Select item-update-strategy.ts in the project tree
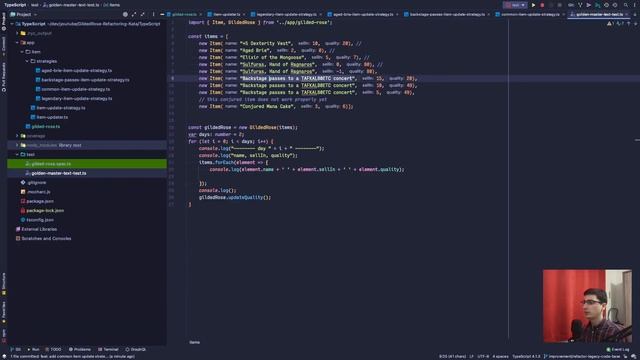This screenshot has height=360, width=640. pos(61,108)
